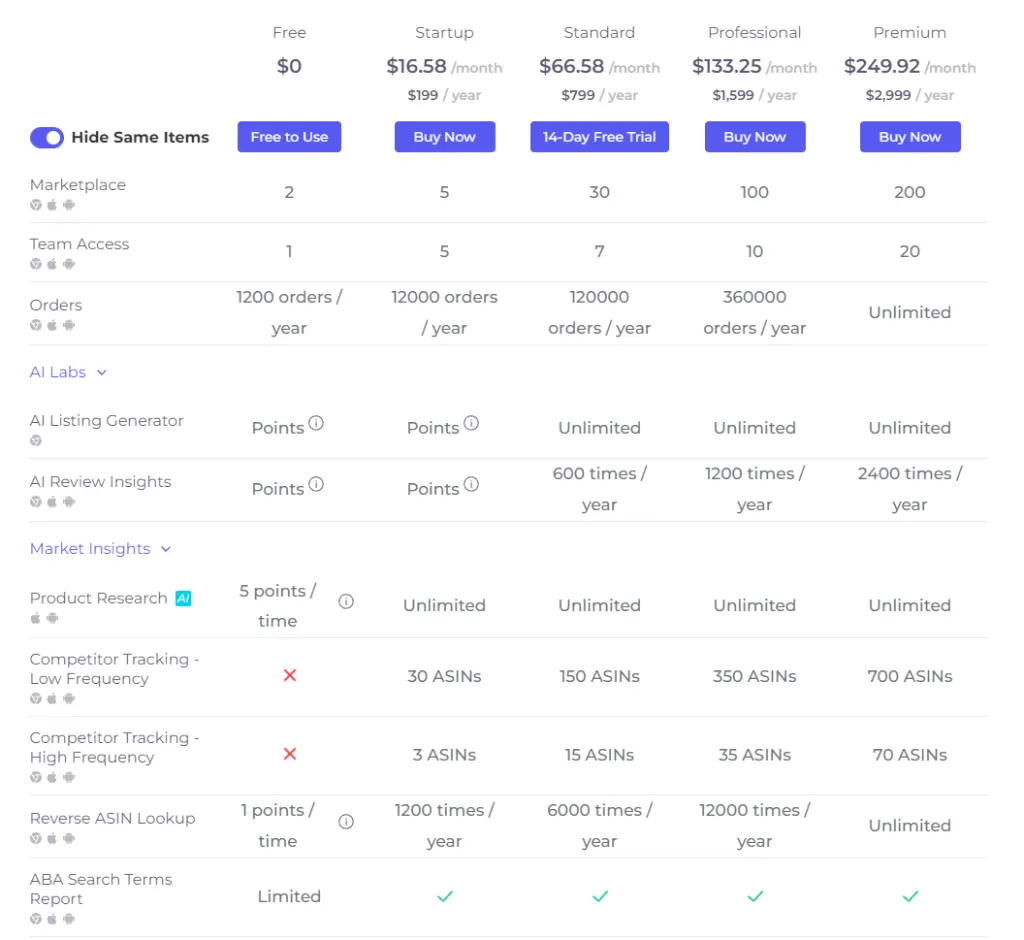
Task: Click the Free to Use button
Action: tap(289, 137)
